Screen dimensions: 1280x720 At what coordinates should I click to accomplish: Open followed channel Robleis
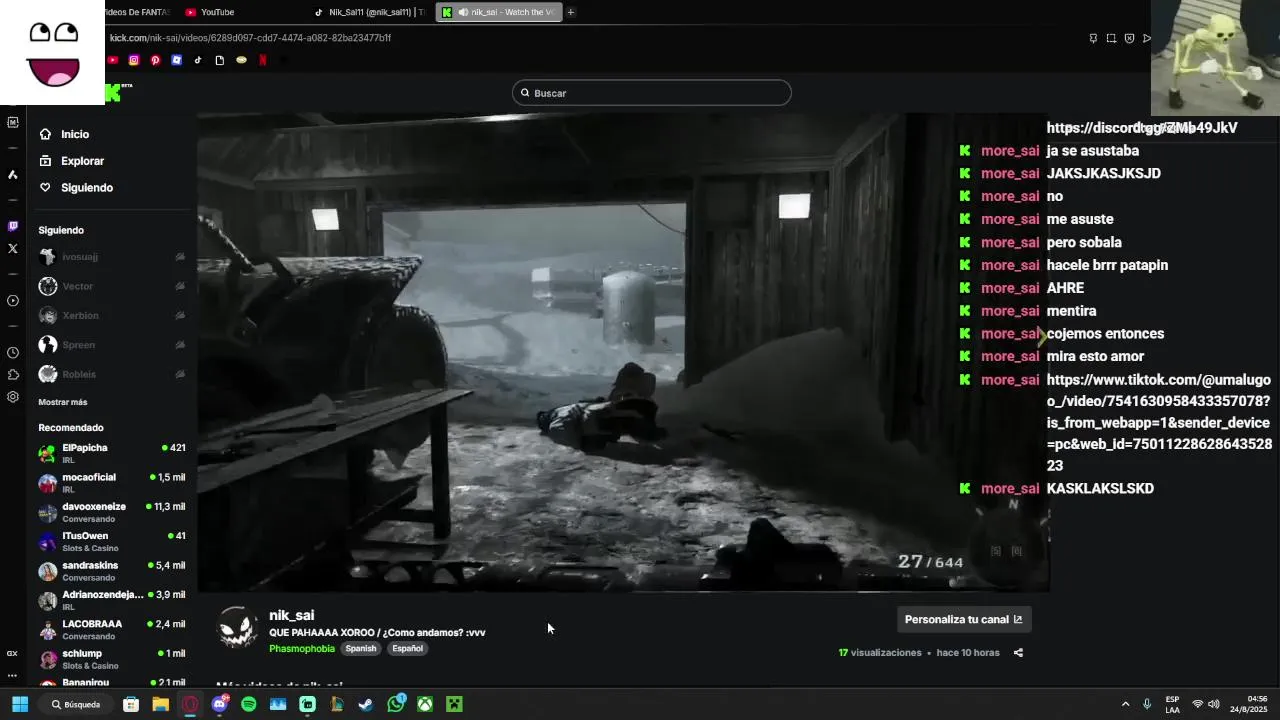pyautogui.click(x=112, y=374)
